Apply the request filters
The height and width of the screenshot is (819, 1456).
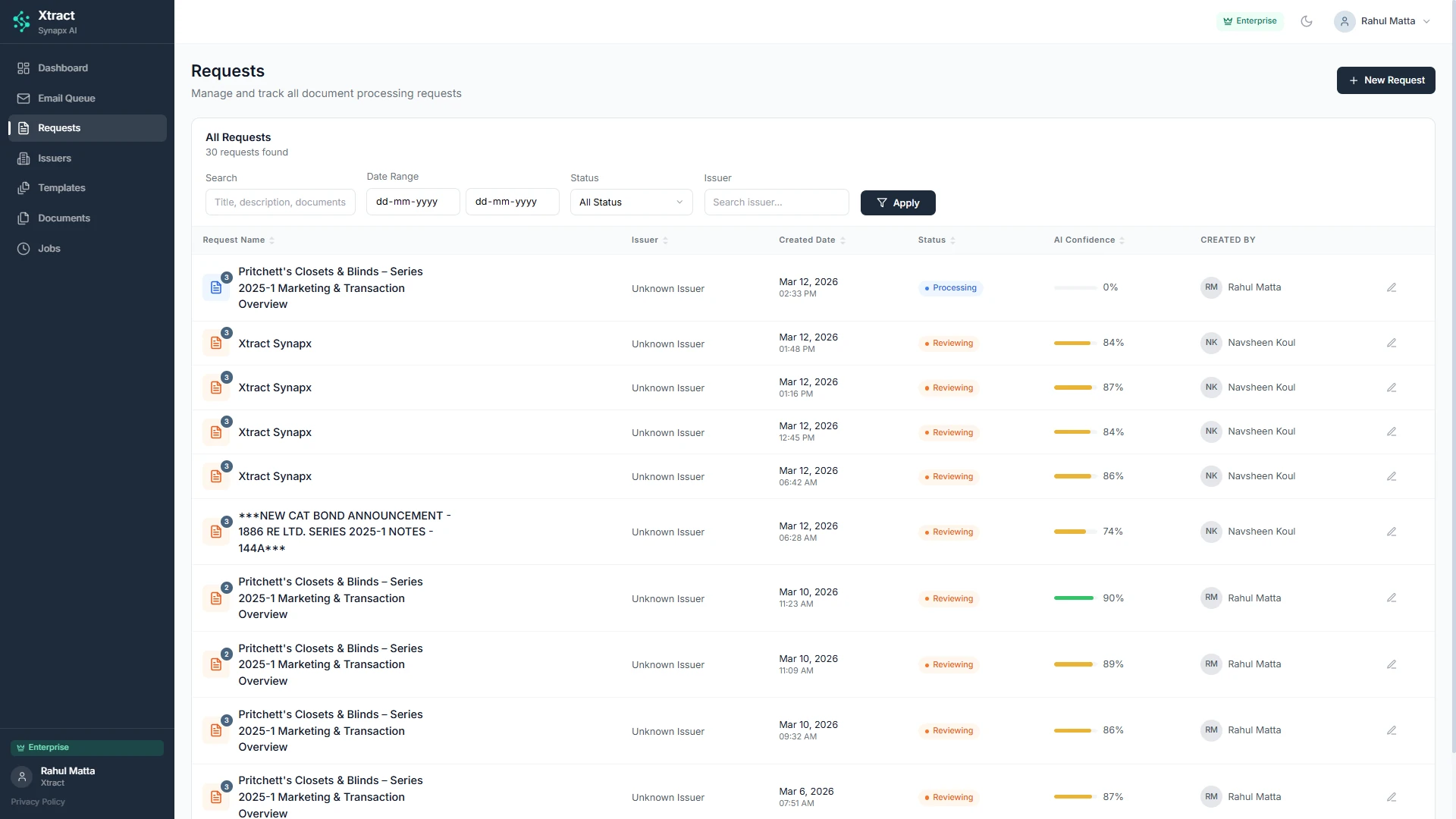[x=898, y=203]
